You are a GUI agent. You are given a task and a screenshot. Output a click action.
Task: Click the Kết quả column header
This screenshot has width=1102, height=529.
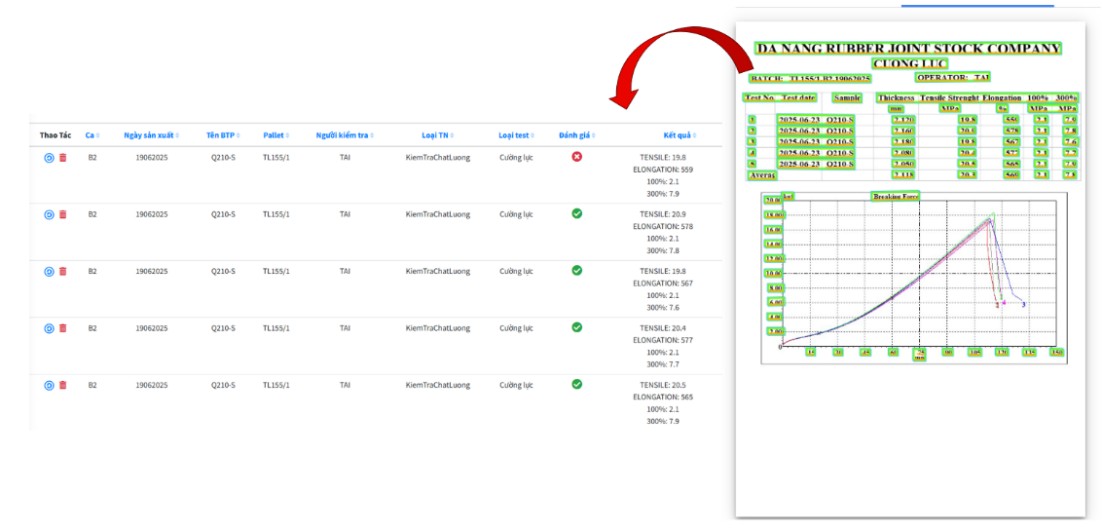point(677,135)
